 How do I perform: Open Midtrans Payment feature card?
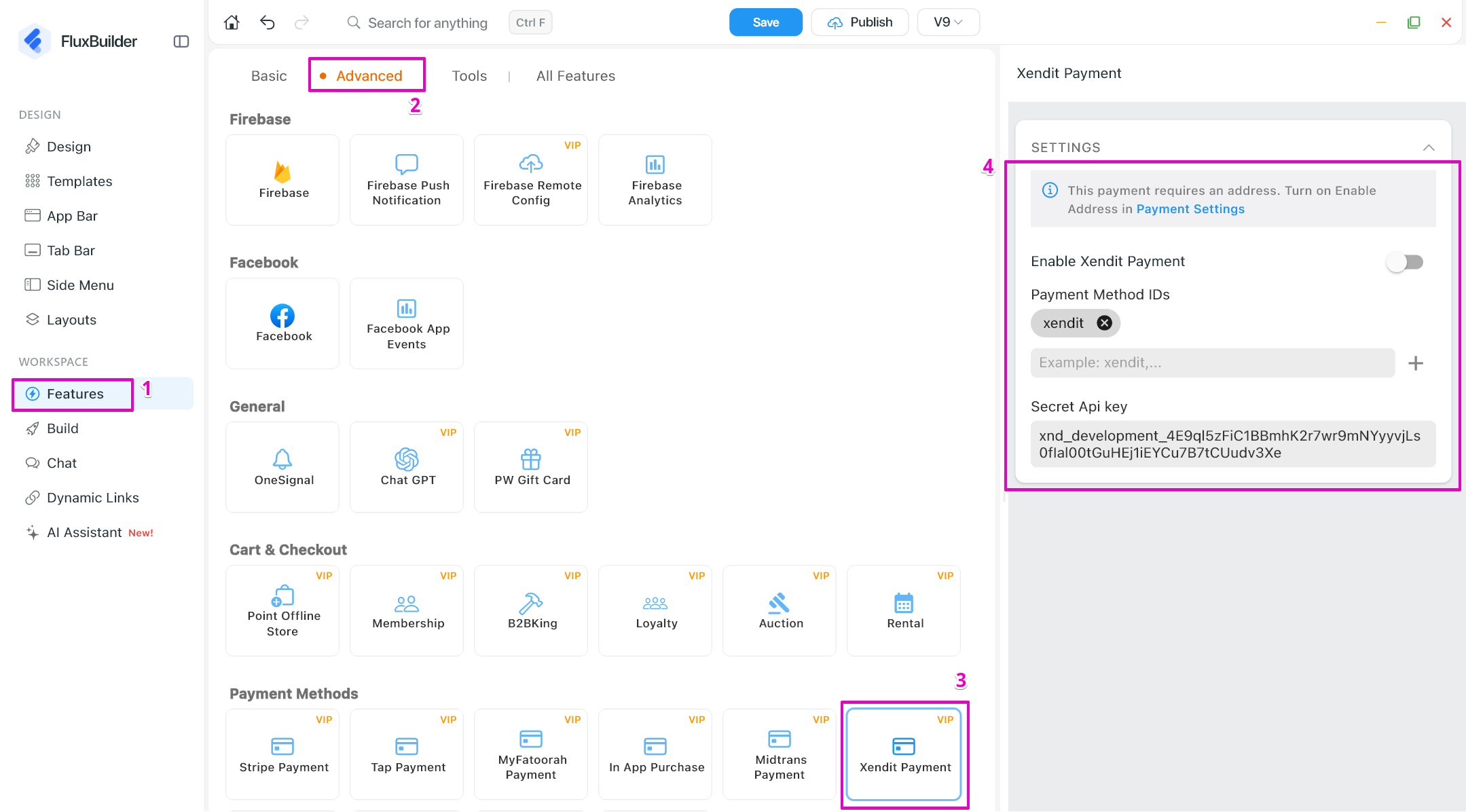pos(780,754)
